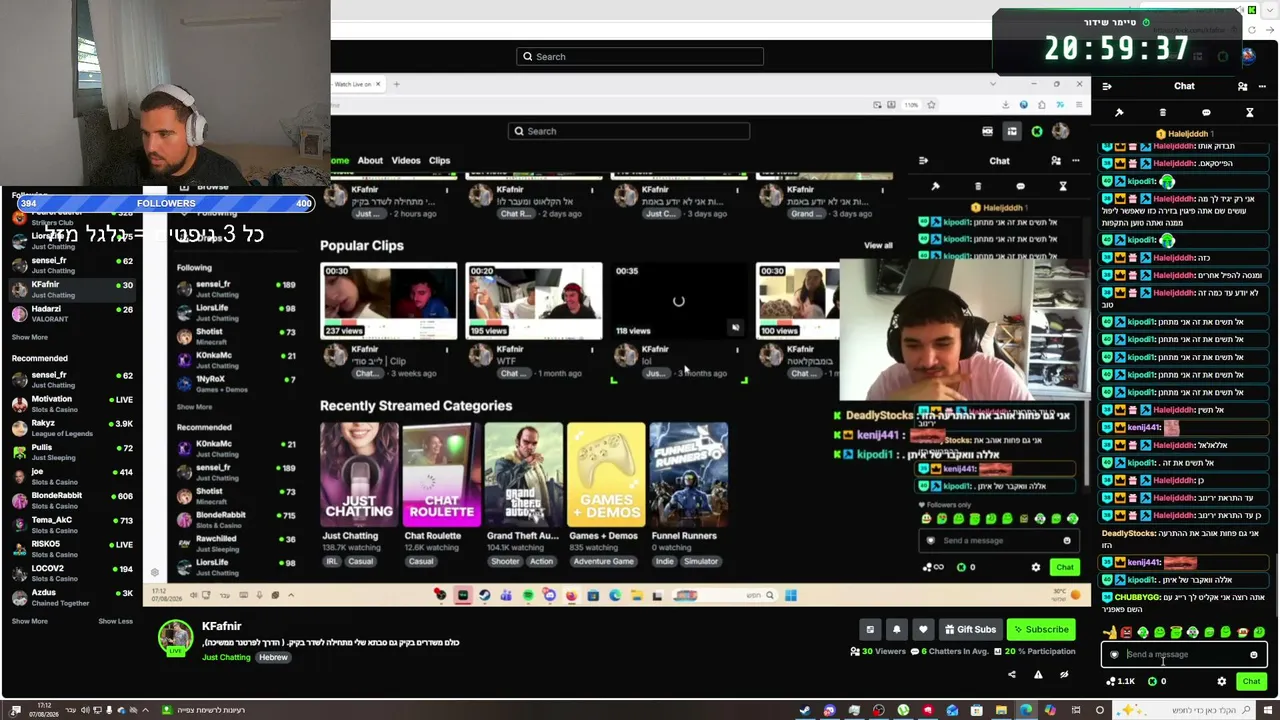The height and width of the screenshot is (720, 1280).
Task: Click gavel icon in inner stream chat
Action: 935,186
